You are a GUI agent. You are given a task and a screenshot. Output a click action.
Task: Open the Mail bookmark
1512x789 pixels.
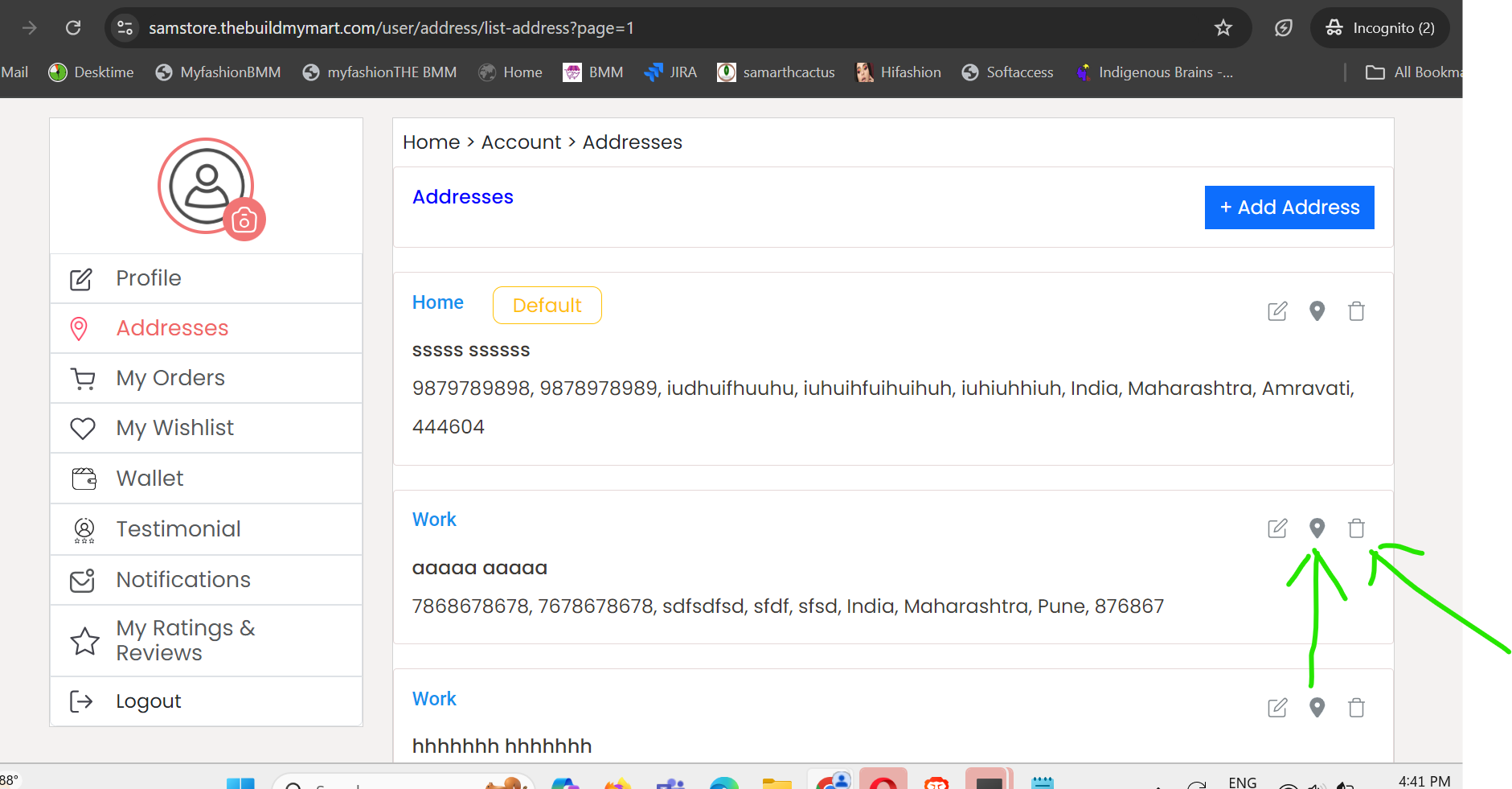(14, 72)
